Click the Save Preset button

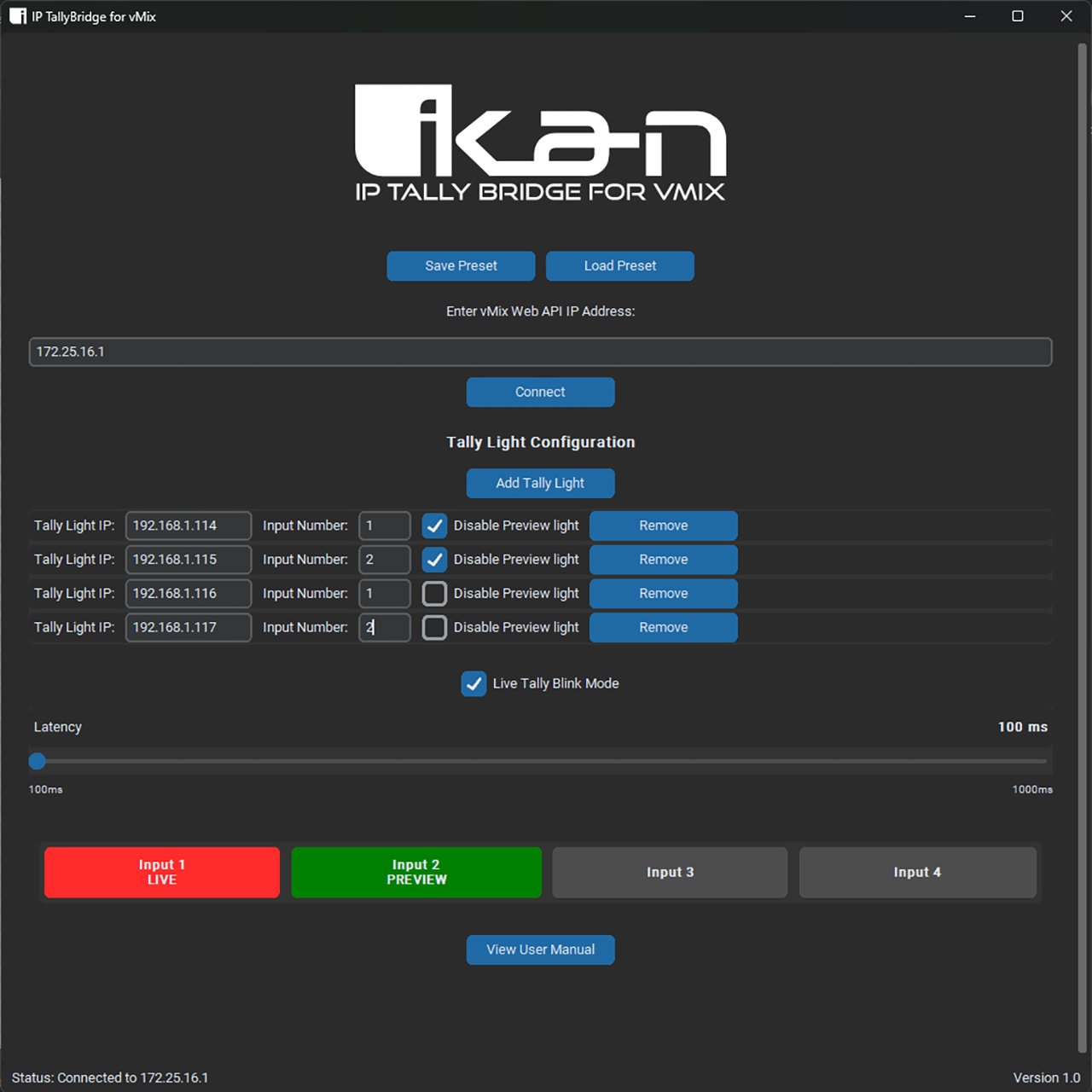point(461,266)
